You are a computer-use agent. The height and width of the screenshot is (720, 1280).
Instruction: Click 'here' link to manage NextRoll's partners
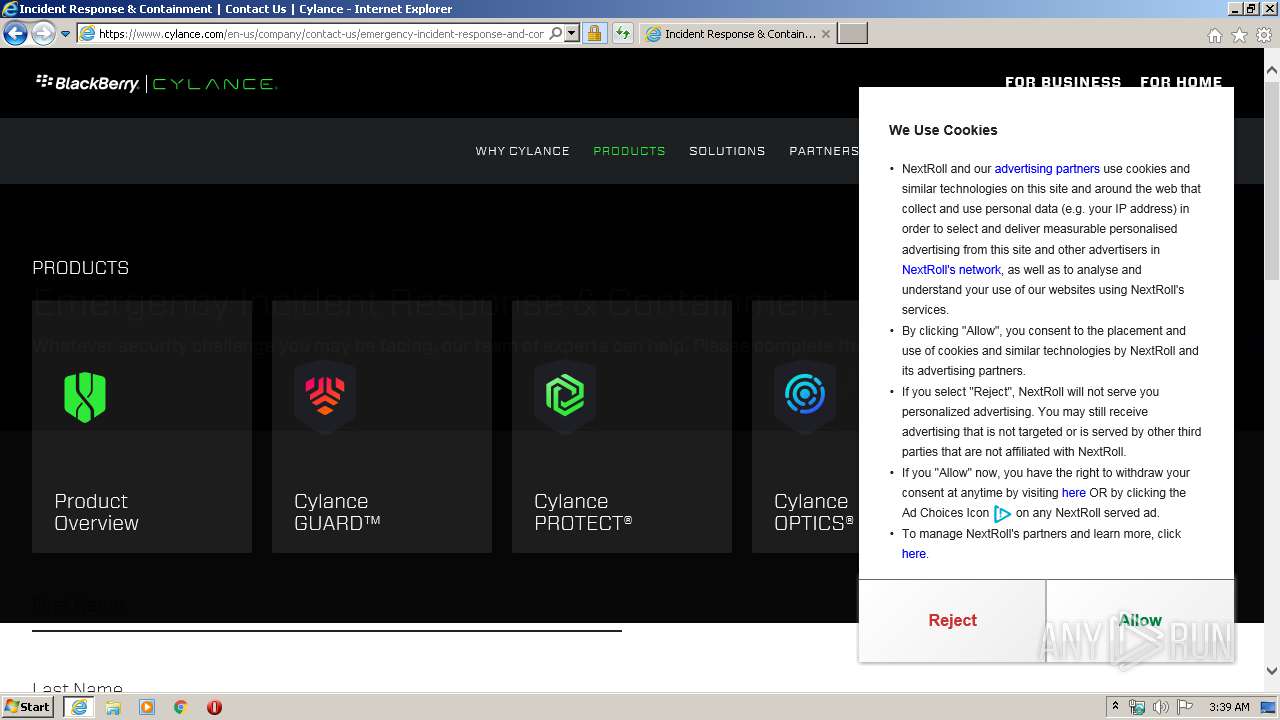pos(914,554)
